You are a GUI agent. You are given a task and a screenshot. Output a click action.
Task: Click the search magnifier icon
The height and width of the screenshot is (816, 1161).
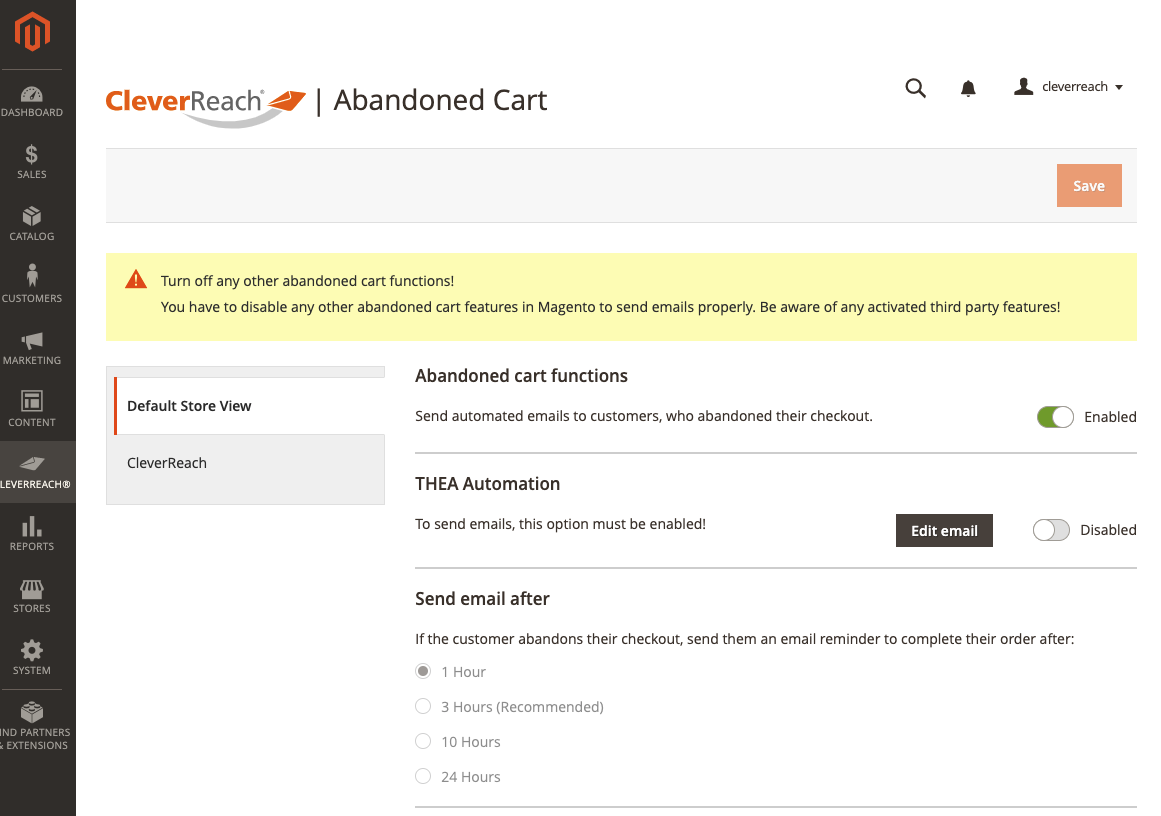[915, 88]
